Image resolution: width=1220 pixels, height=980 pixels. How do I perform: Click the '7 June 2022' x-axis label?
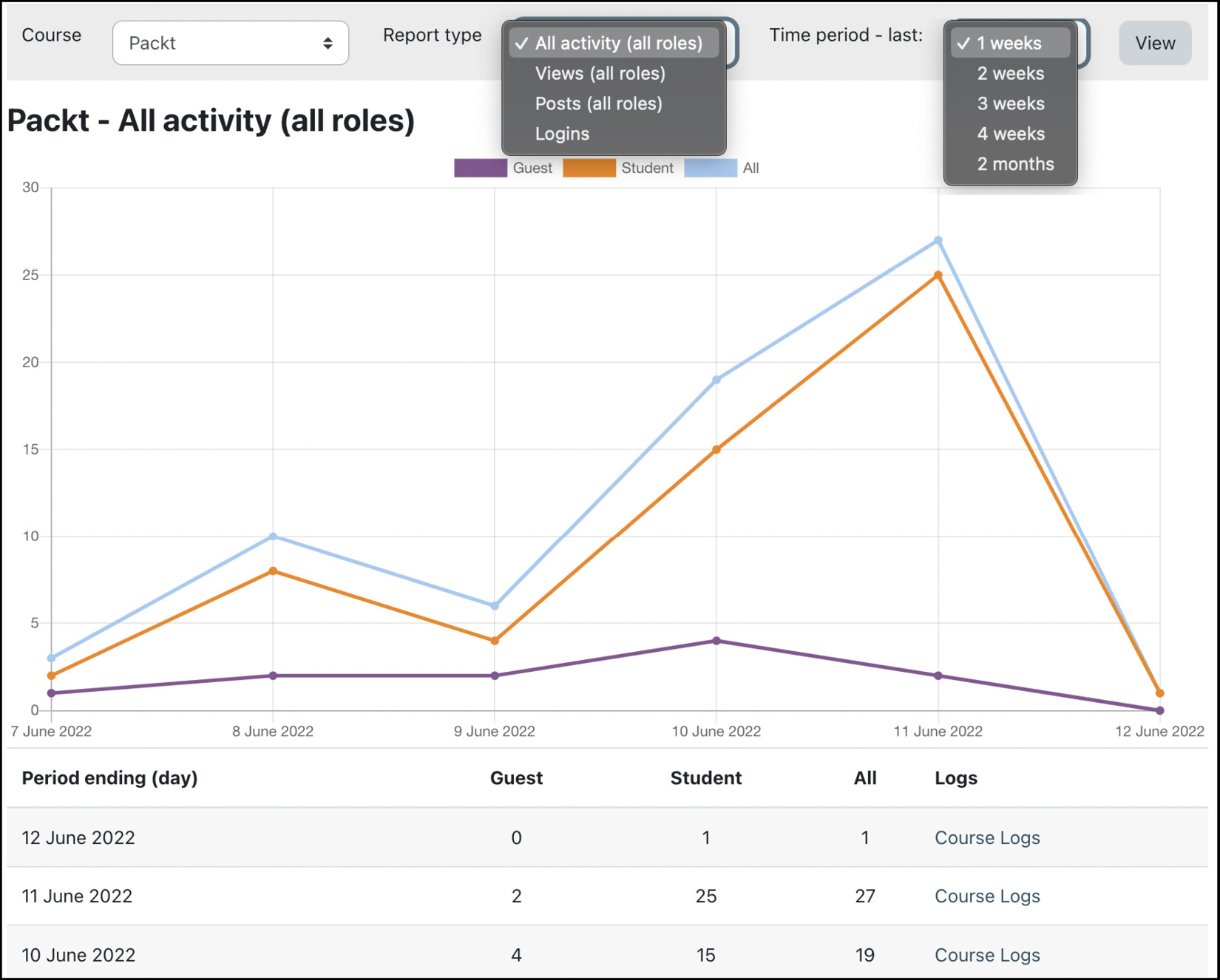51,731
